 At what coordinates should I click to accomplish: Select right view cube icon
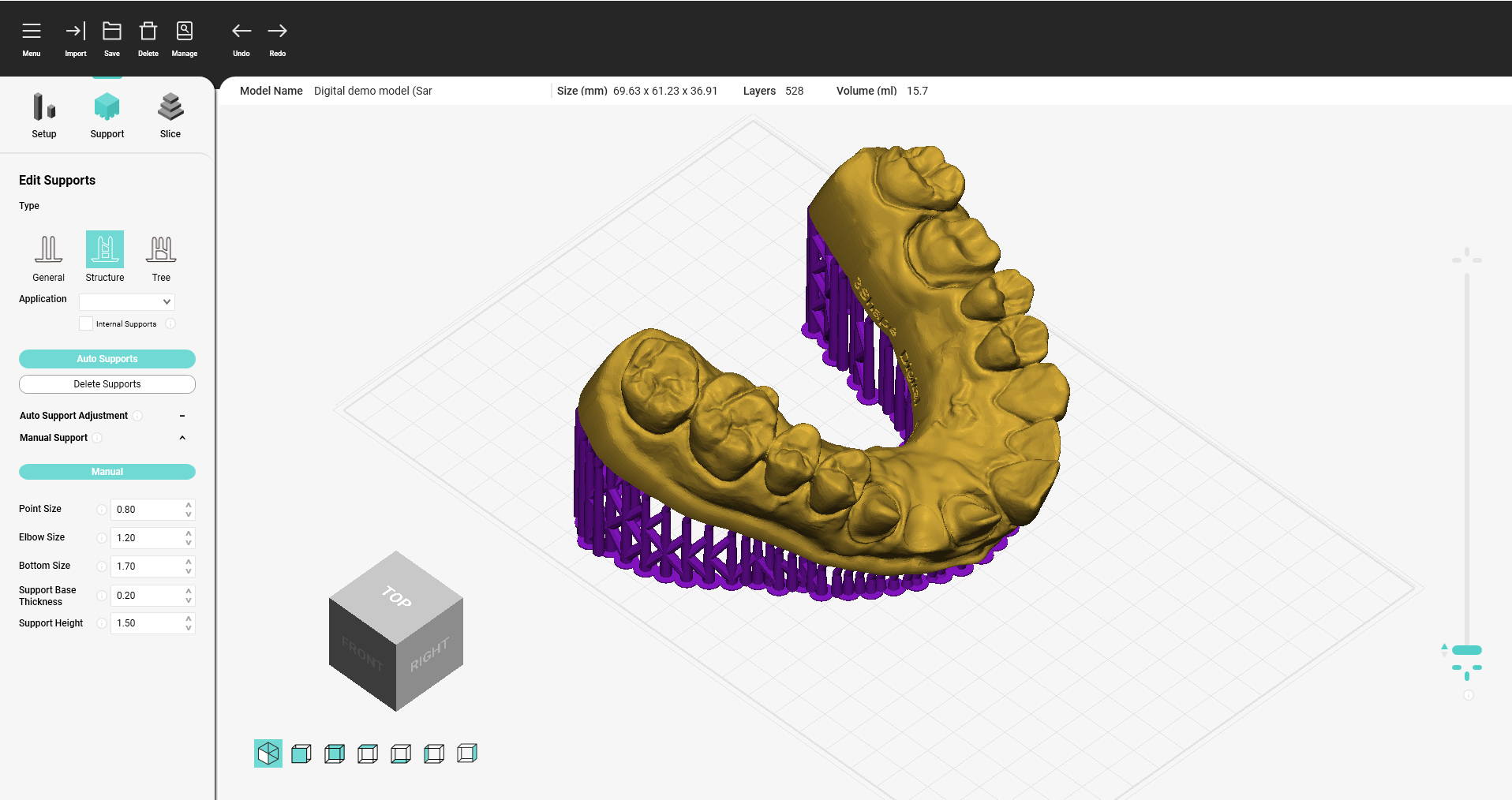(x=467, y=753)
